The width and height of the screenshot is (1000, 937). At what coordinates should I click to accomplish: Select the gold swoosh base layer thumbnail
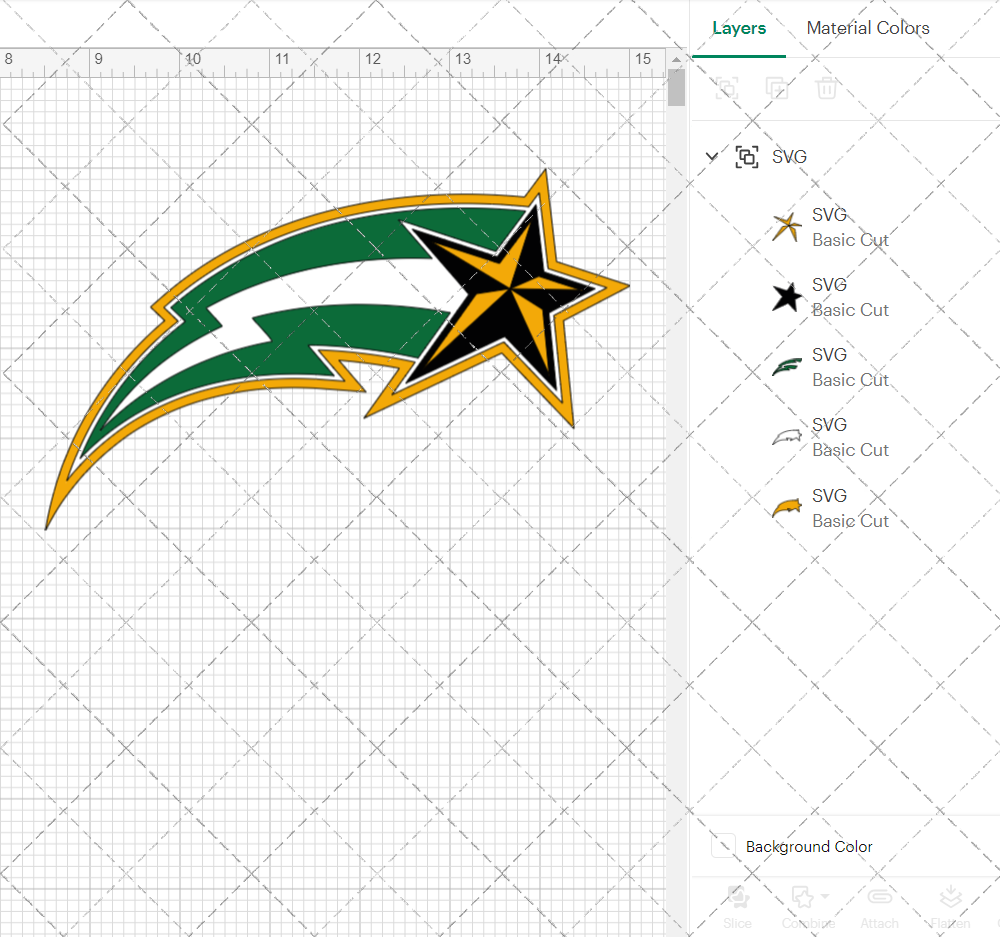[786, 508]
